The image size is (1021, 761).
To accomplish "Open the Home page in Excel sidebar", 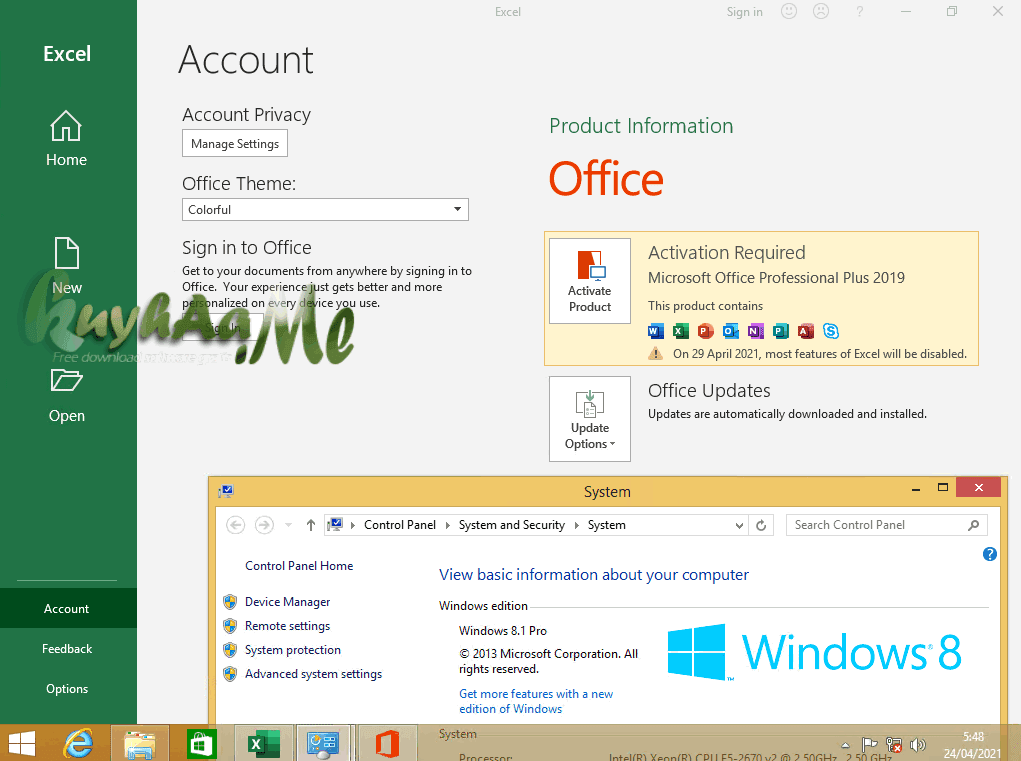I will pyautogui.click(x=66, y=138).
